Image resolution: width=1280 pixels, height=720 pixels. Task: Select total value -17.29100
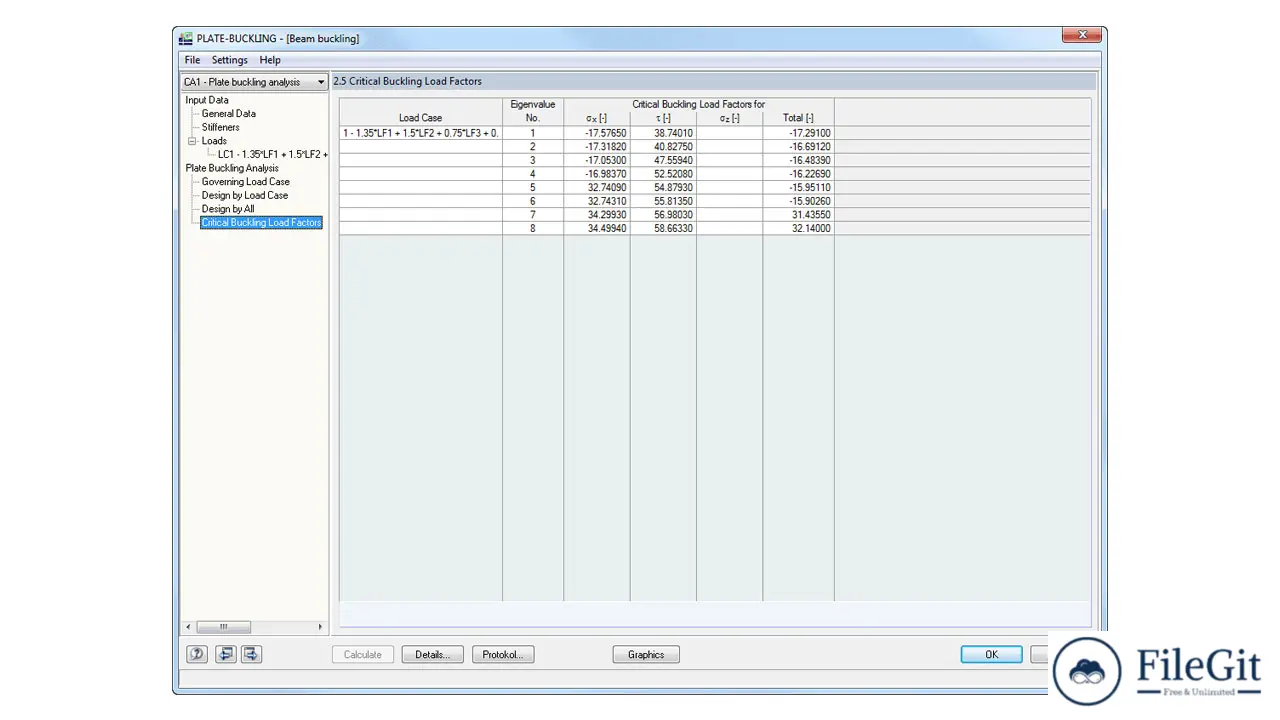(x=798, y=133)
